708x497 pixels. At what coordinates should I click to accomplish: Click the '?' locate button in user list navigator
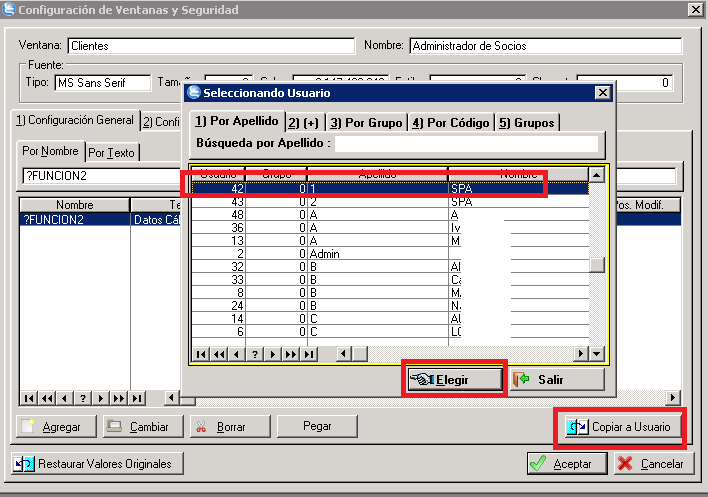coord(255,354)
